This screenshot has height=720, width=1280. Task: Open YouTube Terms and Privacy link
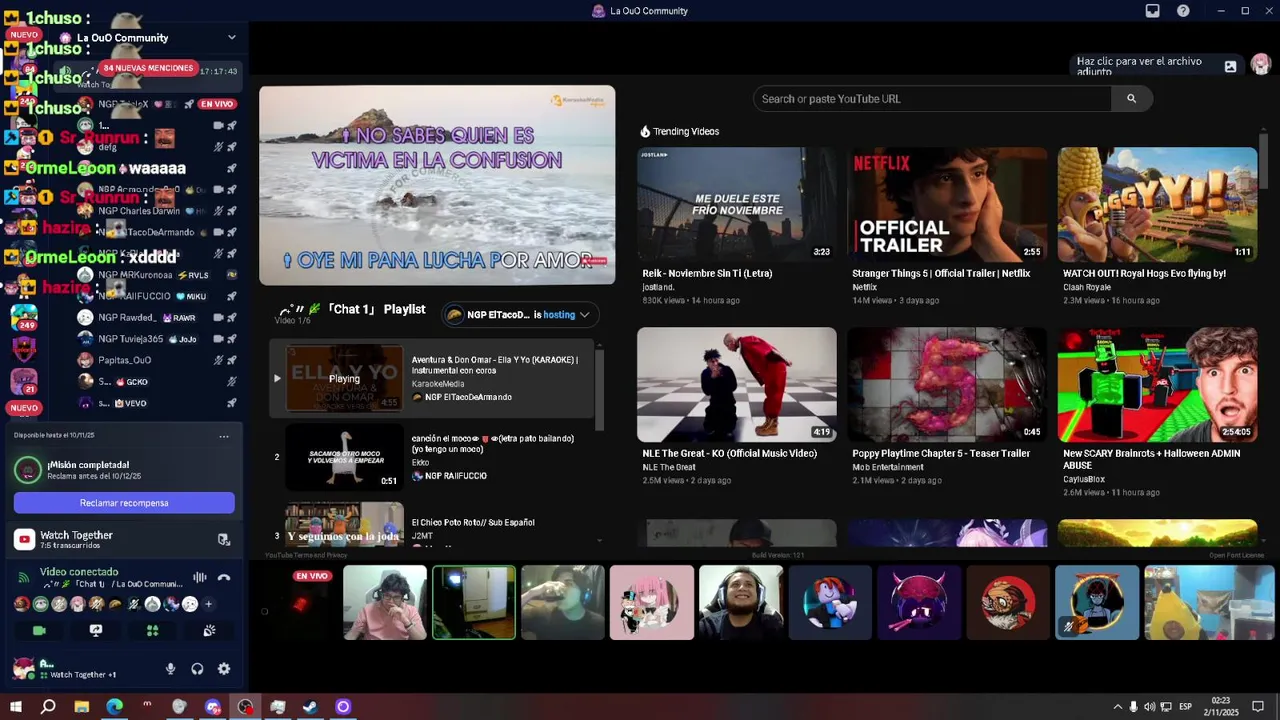(306, 555)
